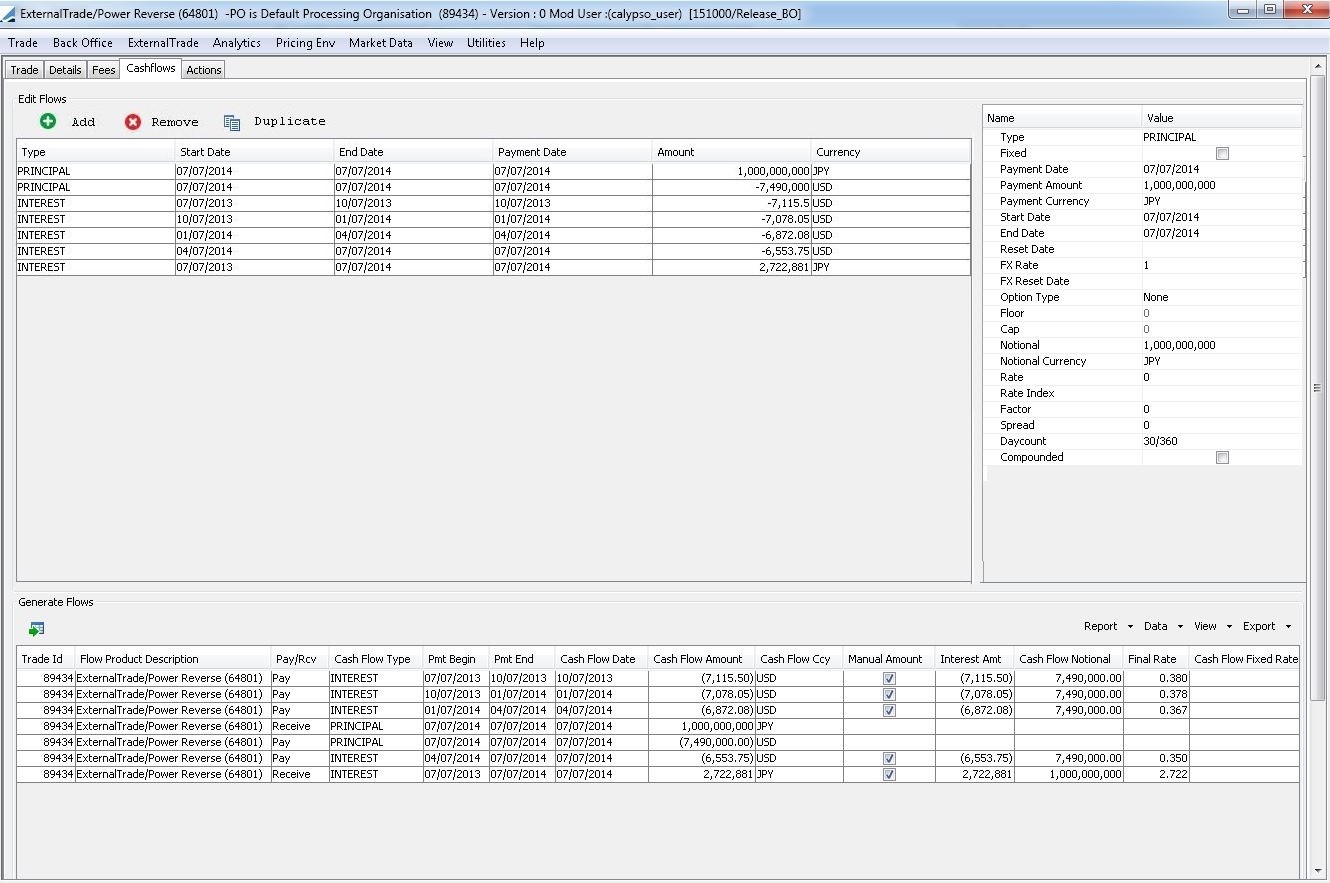Open the Data dropdown
The height and width of the screenshot is (883, 1330).
(1162, 626)
